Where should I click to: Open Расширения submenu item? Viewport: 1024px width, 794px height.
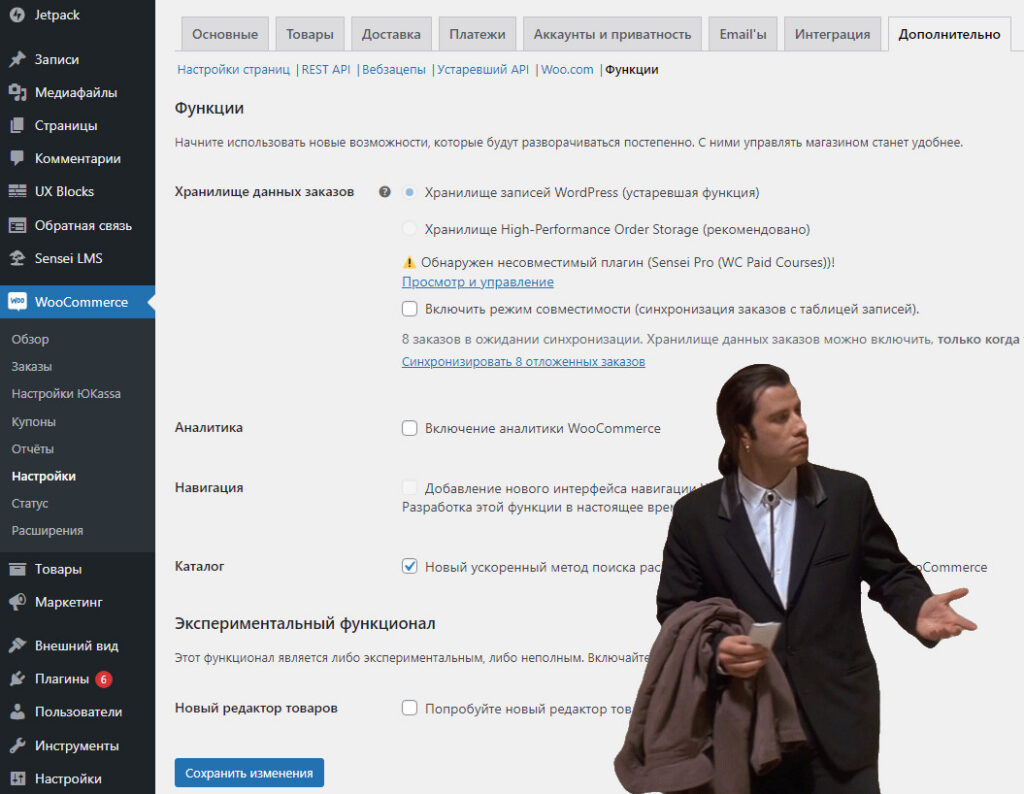47,531
